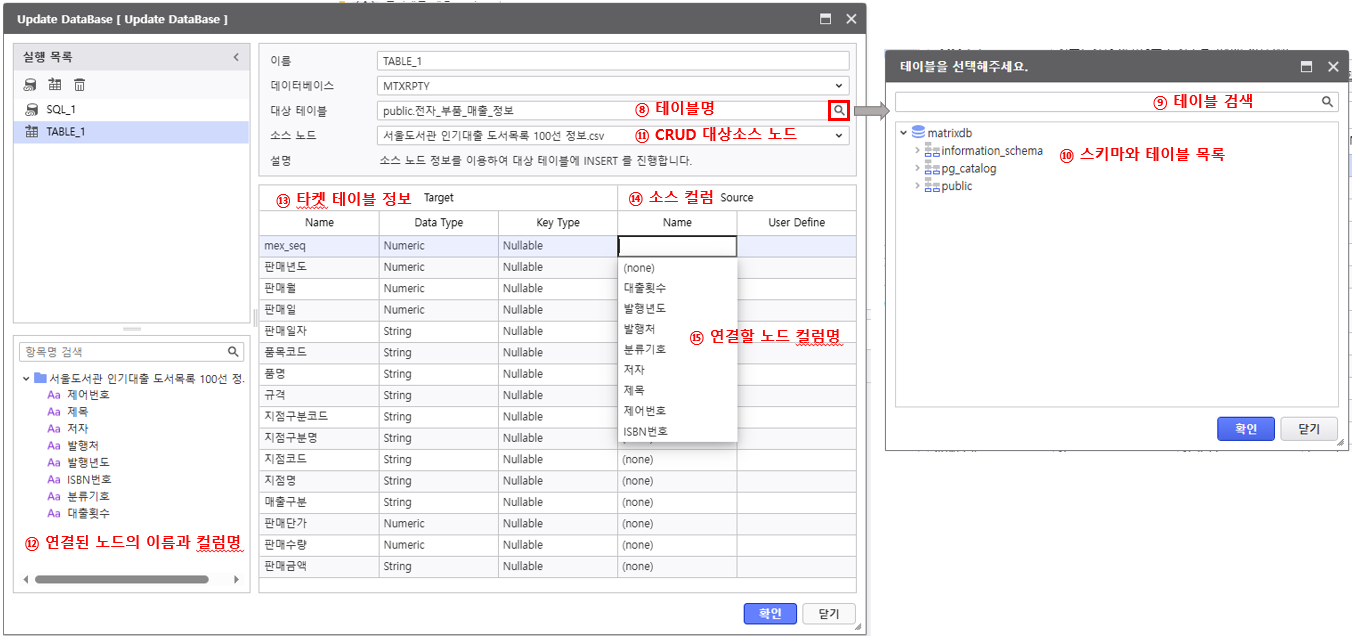Click the add table icon in the 실행 목록 toolbar
The width and height of the screenshot is (1355, 642).
(x=55, y=84)
